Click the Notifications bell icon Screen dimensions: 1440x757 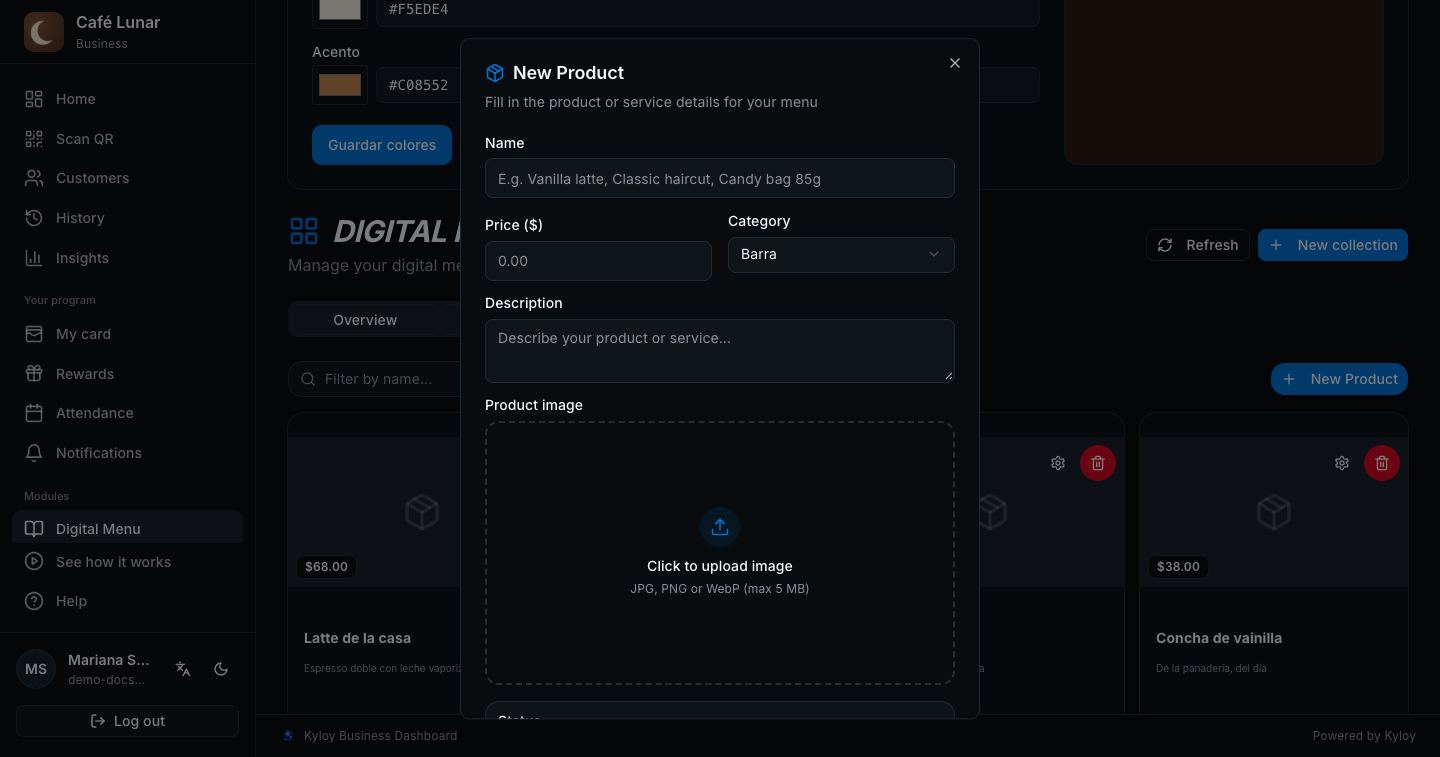[x=34, y=453]
